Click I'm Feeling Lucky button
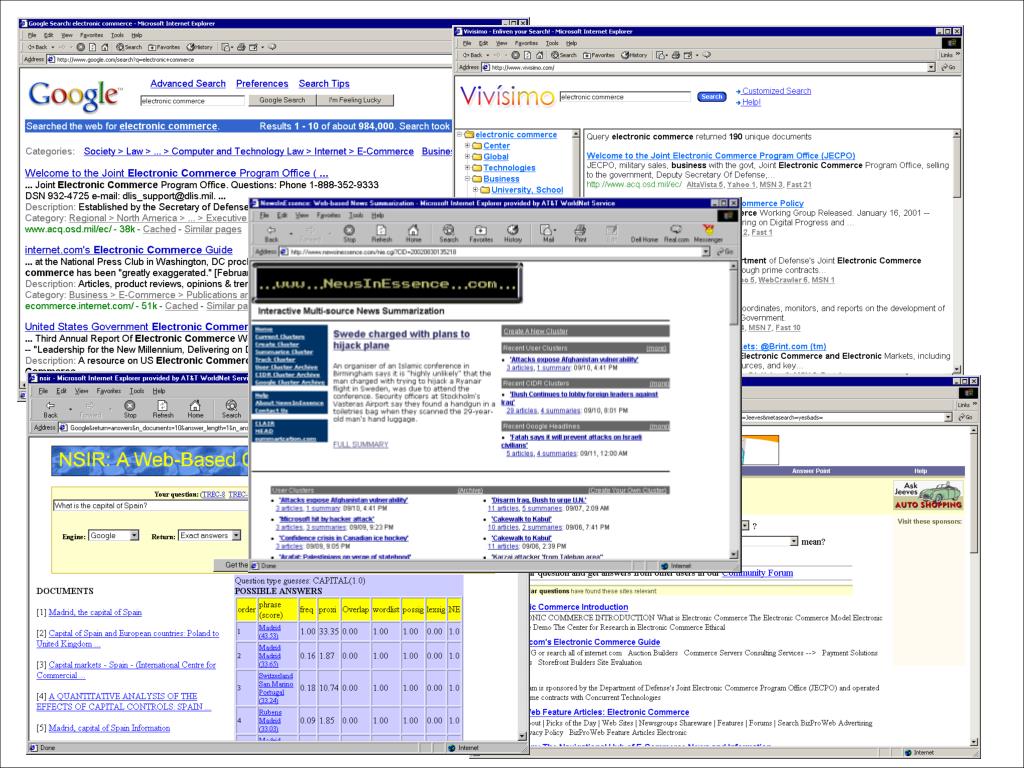 tap(355, 101)
